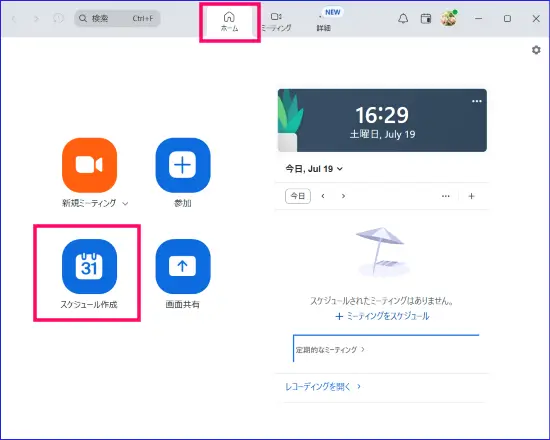Open history clock icon beside search
The width and height of the screenshot is (550, 440).
point(58,18)
